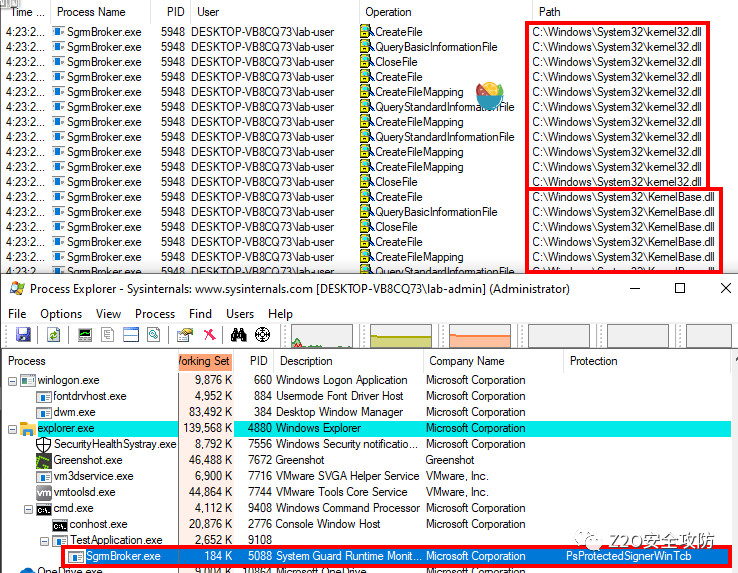Click the Save toolbar icon in Process Explorer
Screen dimensions: 738x573
pyautogui.click(x=23, y=335)
